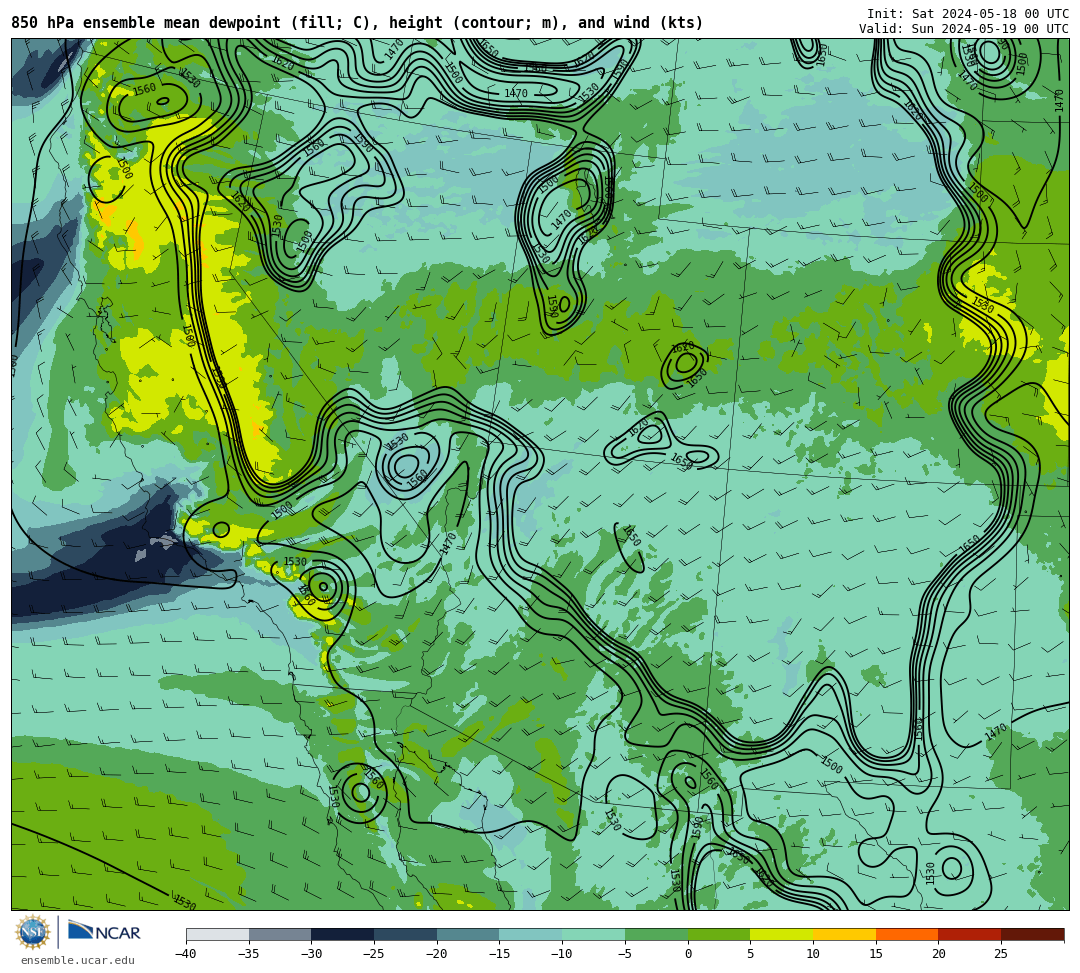1080x973 pixels.
Task: Click the colorbar tick label -25
Action: click(373, 954)
